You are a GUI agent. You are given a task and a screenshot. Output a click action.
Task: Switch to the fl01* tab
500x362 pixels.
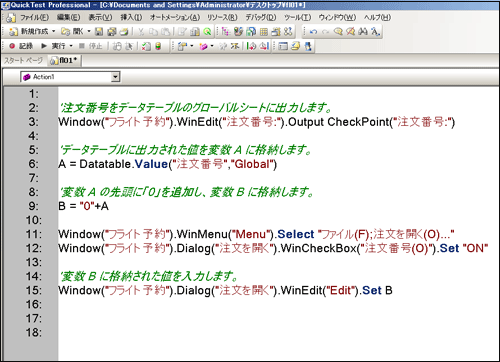pos(64,60)
